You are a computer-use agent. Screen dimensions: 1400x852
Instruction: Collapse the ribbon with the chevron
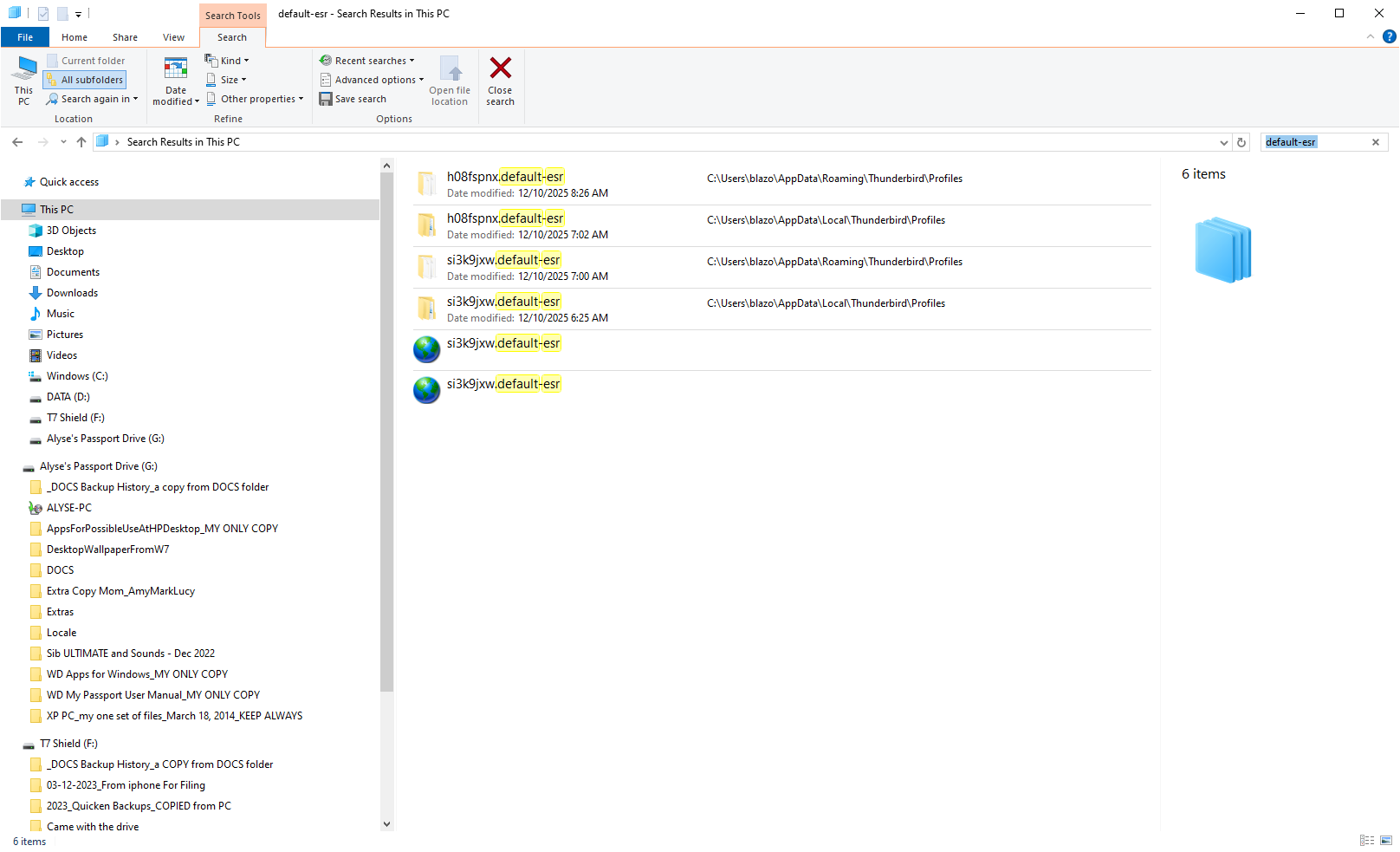(1371, 36)
